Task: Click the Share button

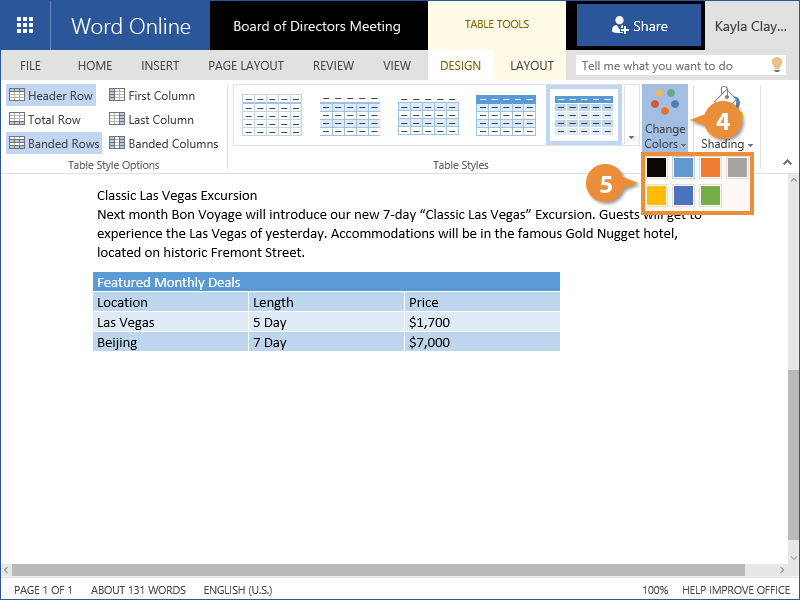Action: [639, 26]
